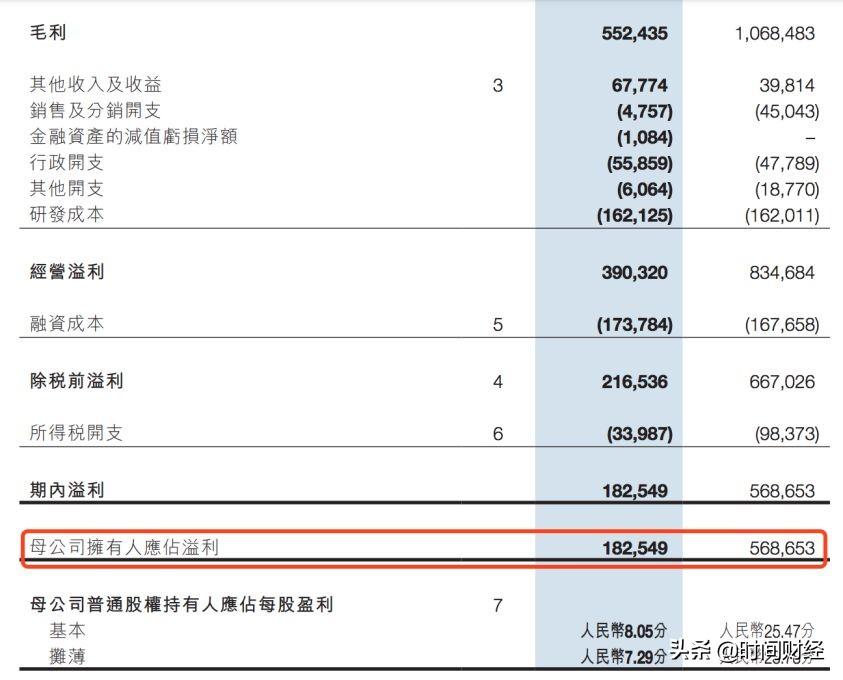Select the 經營溢利 heading
This screenshot has height=680, width=843.
pyautogui.click(x=67, y=271)
